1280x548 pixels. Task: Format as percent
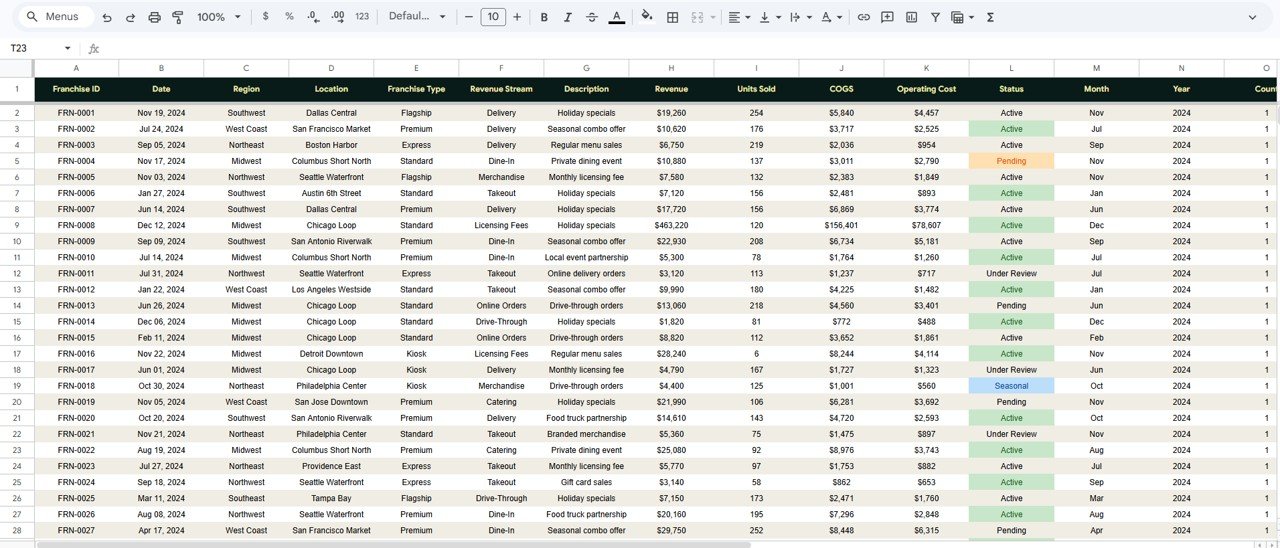289,17
